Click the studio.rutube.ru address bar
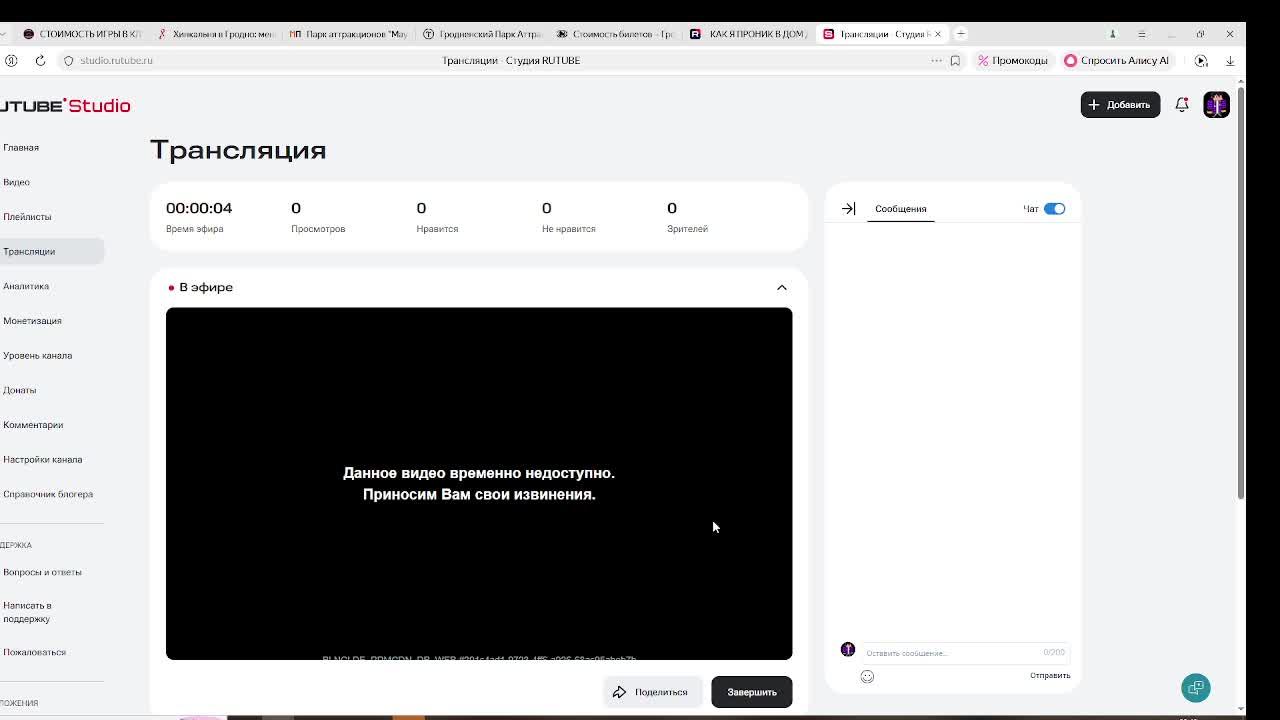 [x=116, y=60]
